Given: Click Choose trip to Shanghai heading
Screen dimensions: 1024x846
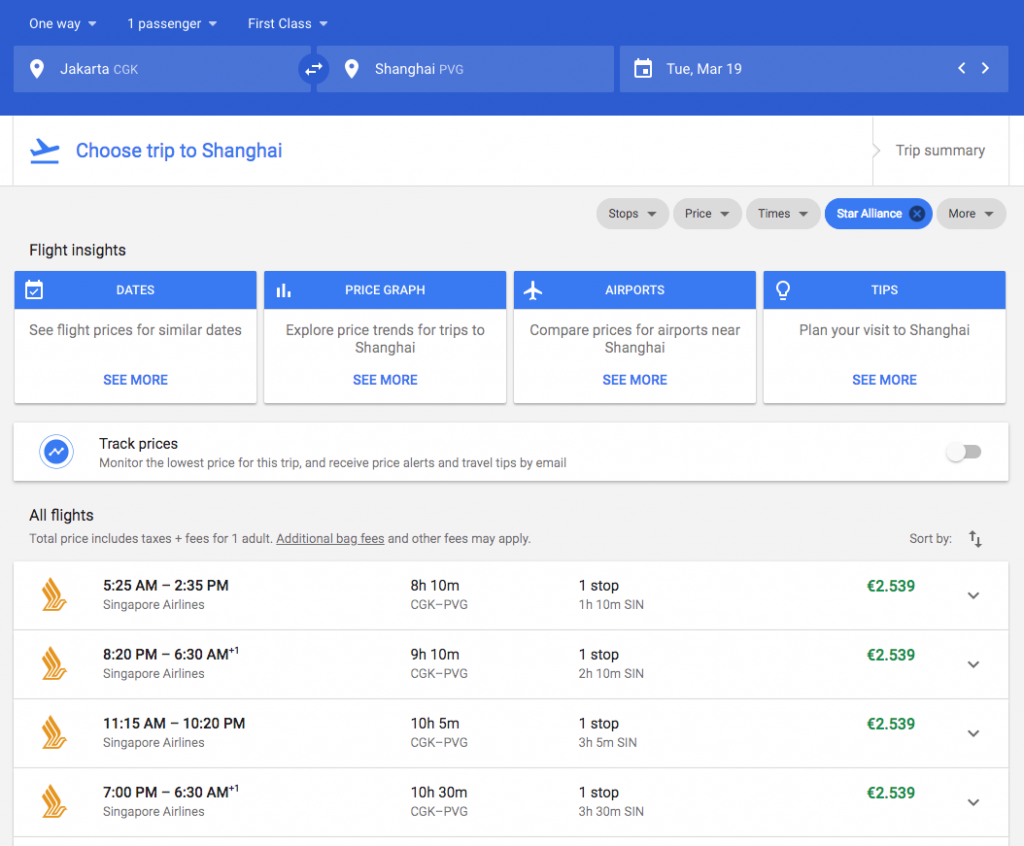Looking at the screenshot, I should (179, 151).
